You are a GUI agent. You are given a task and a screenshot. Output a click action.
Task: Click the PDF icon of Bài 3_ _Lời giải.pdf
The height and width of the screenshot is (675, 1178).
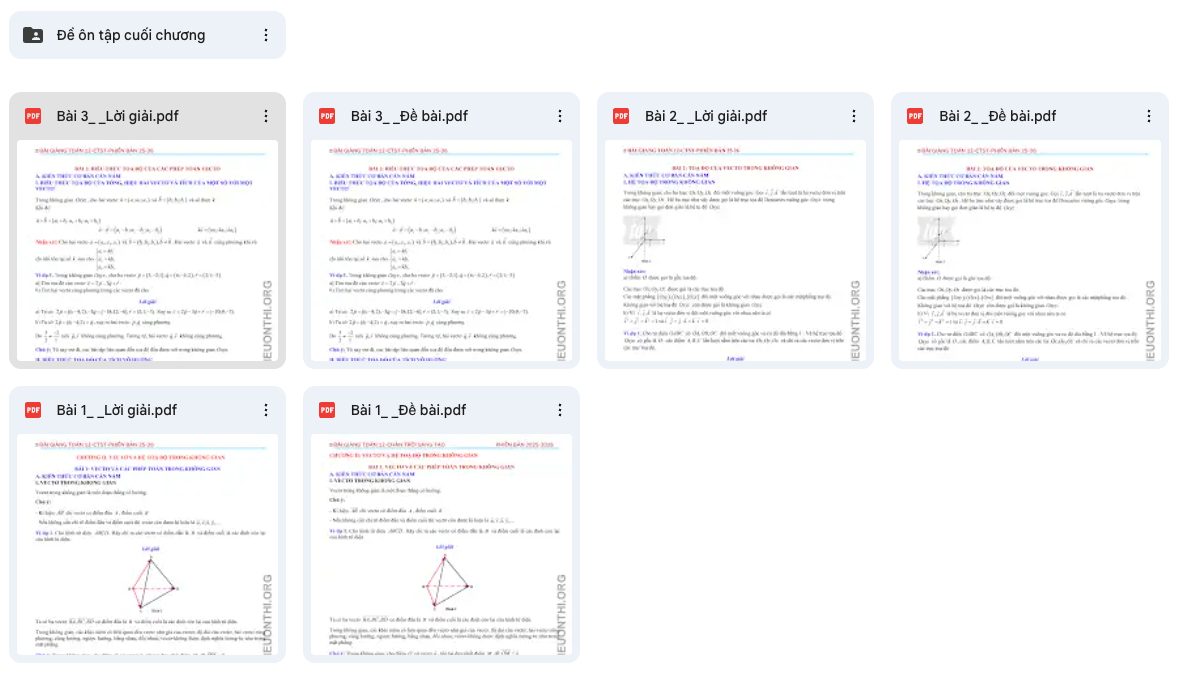(x=33, y=116)
